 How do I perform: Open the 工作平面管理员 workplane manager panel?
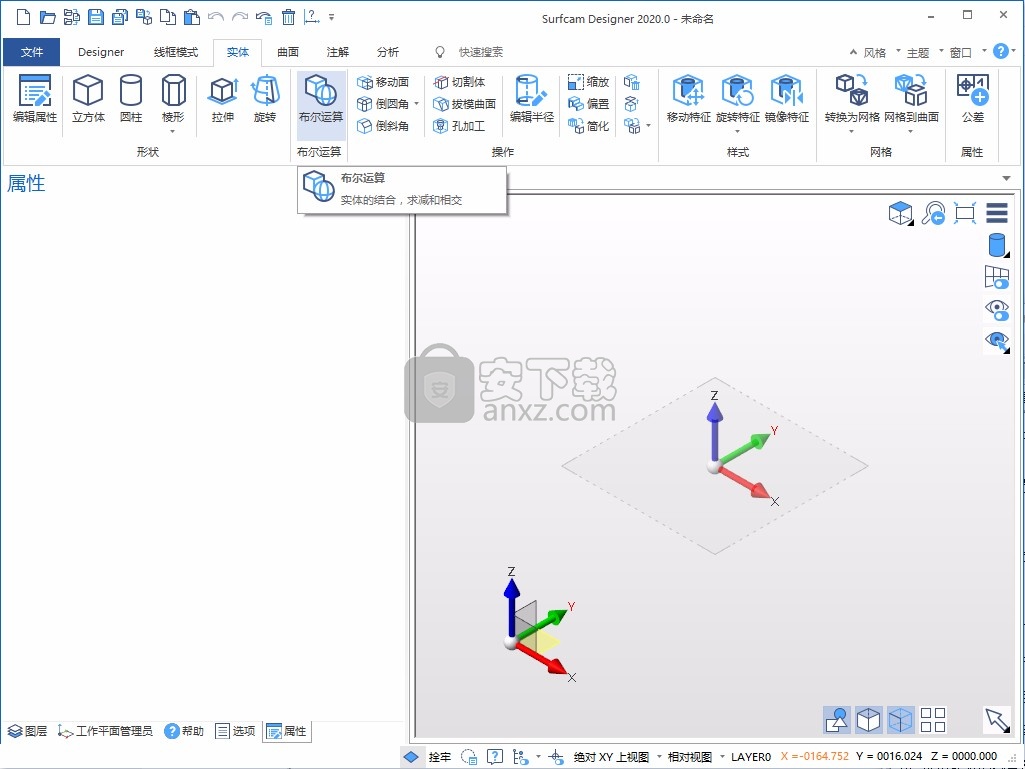coord(105,731)
